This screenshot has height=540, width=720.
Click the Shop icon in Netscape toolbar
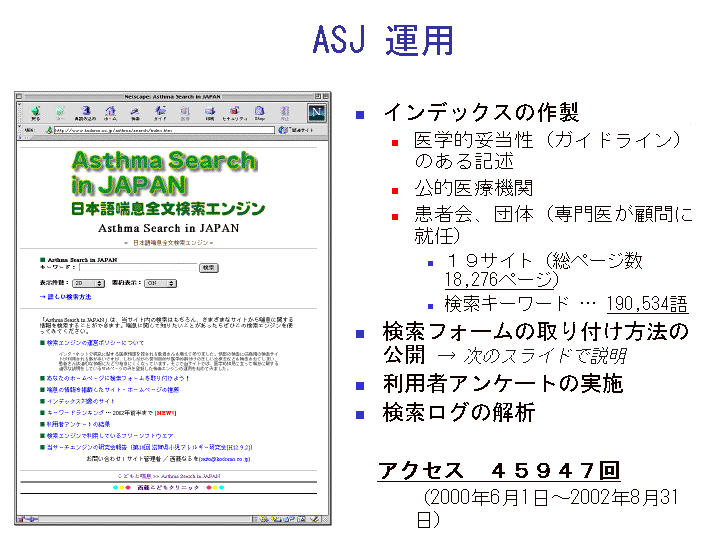click(259, 112)
